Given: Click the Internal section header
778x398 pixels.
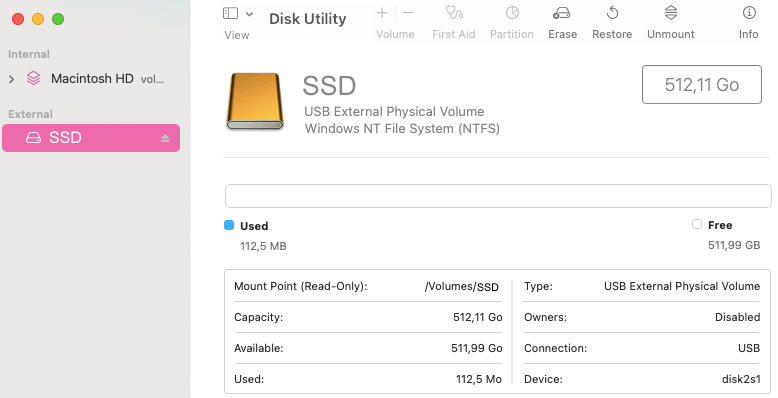Looking at the screenshot, I should (x=29, y=54).
